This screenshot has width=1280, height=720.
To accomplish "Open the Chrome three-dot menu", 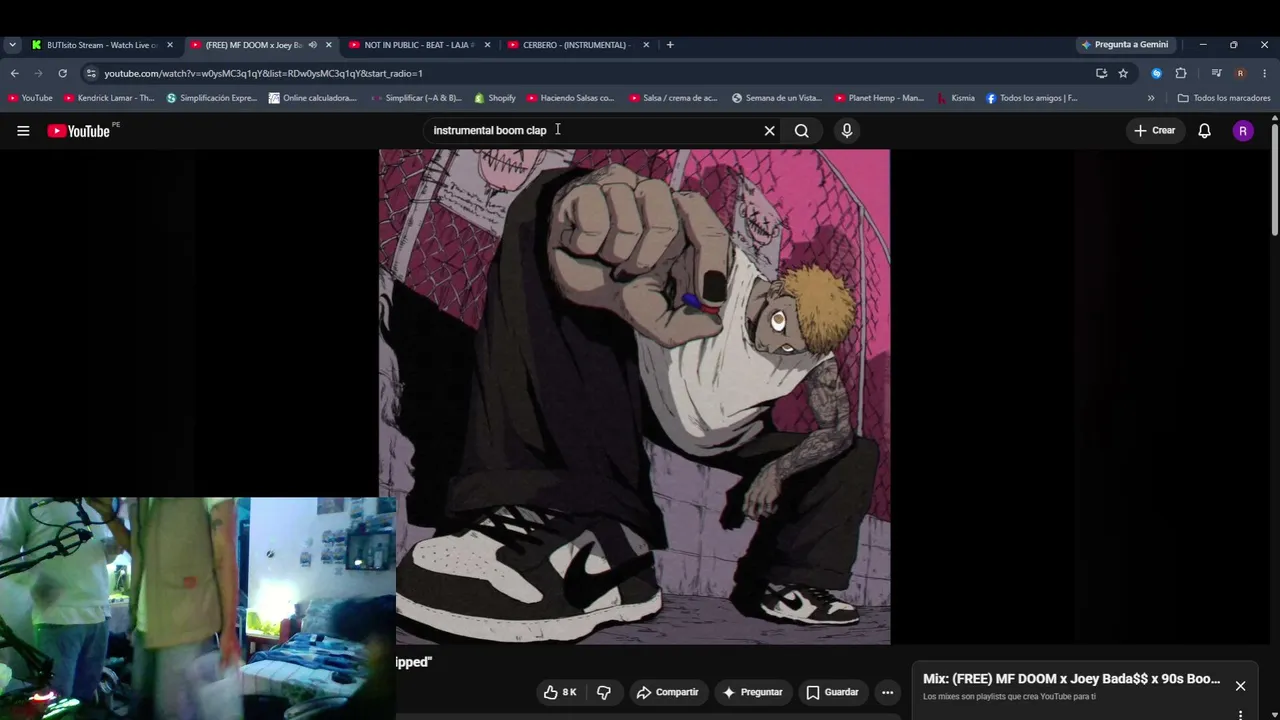I will click(1264, 73).
